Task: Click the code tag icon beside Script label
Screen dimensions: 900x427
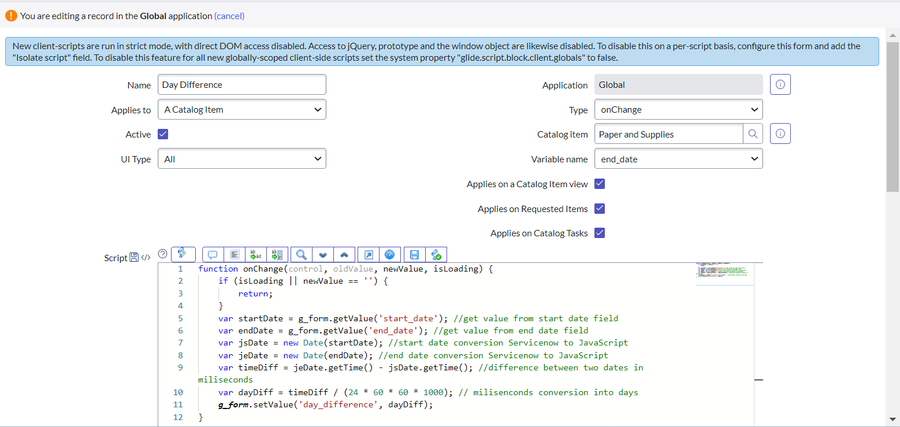Action: point(146,258)
